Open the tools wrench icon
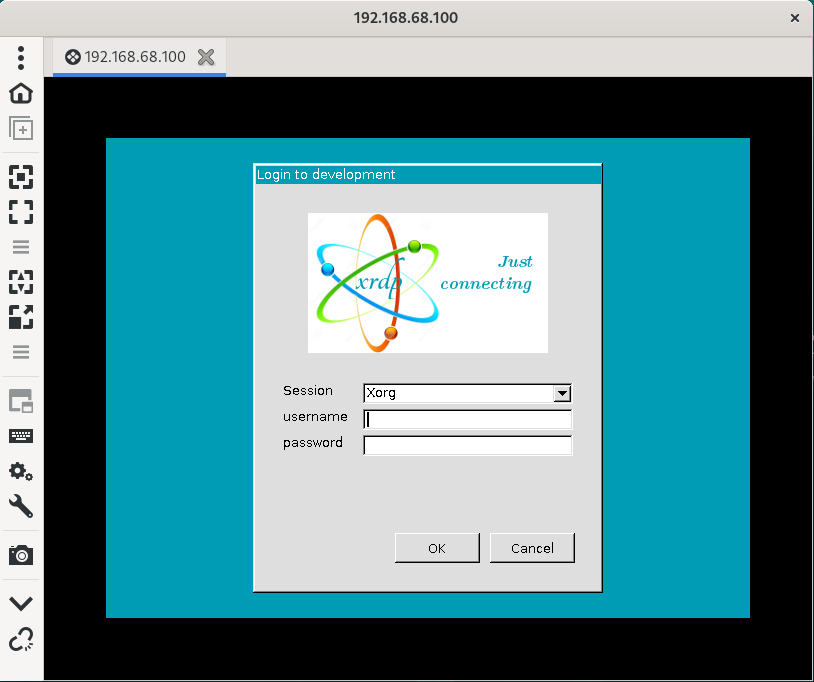The height and width of the screenshot is (682, 814). (21, 506)
